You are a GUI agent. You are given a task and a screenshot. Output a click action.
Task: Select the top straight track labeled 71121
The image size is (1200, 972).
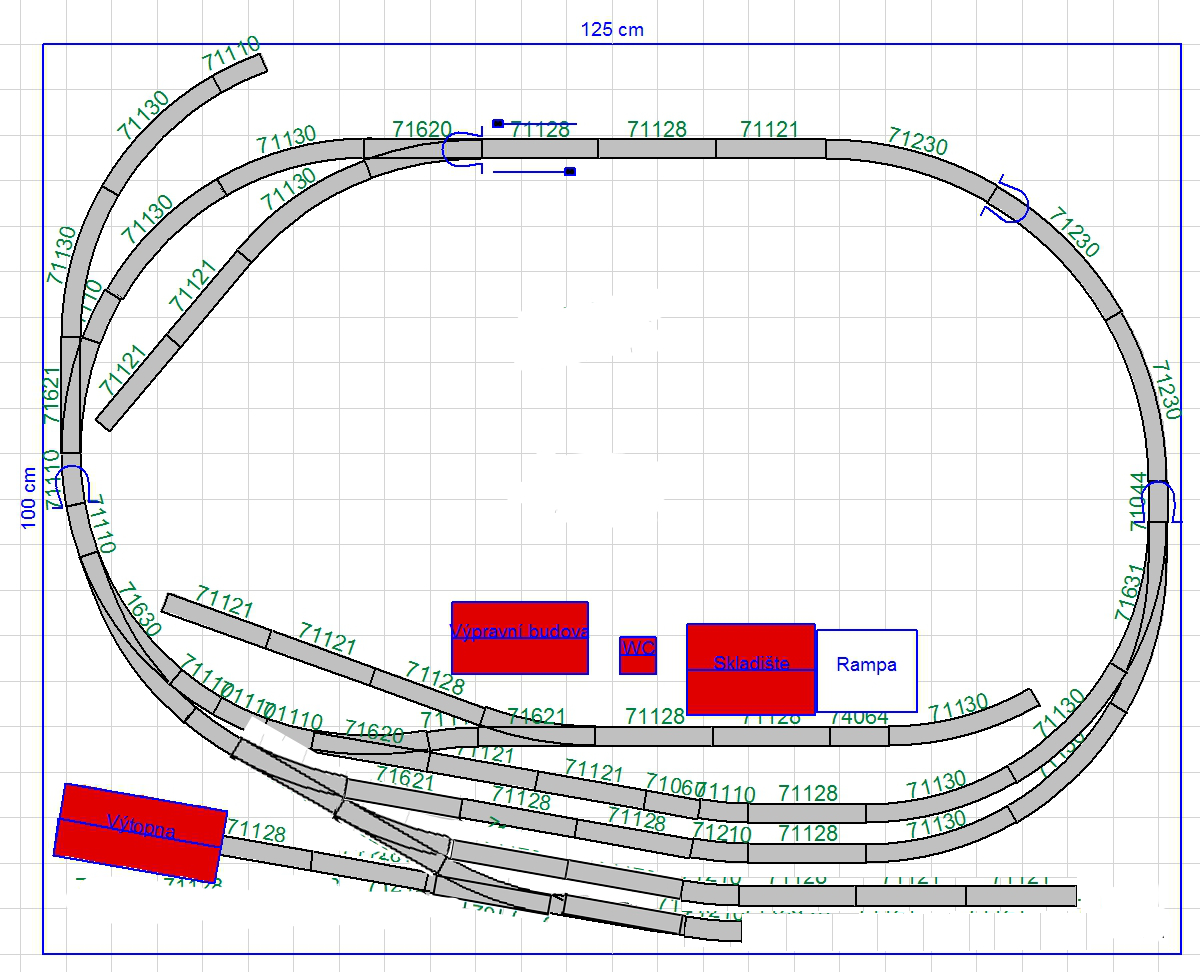pyautogui.click(x=770, y=149)
